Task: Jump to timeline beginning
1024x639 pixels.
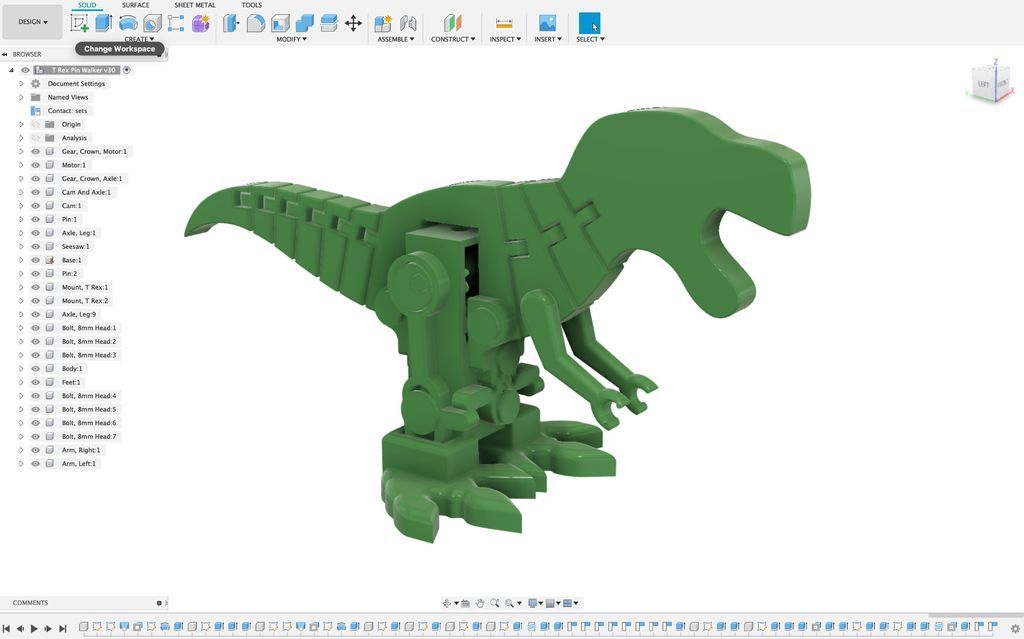Action: pyautogui.click(x=7, y=629)
